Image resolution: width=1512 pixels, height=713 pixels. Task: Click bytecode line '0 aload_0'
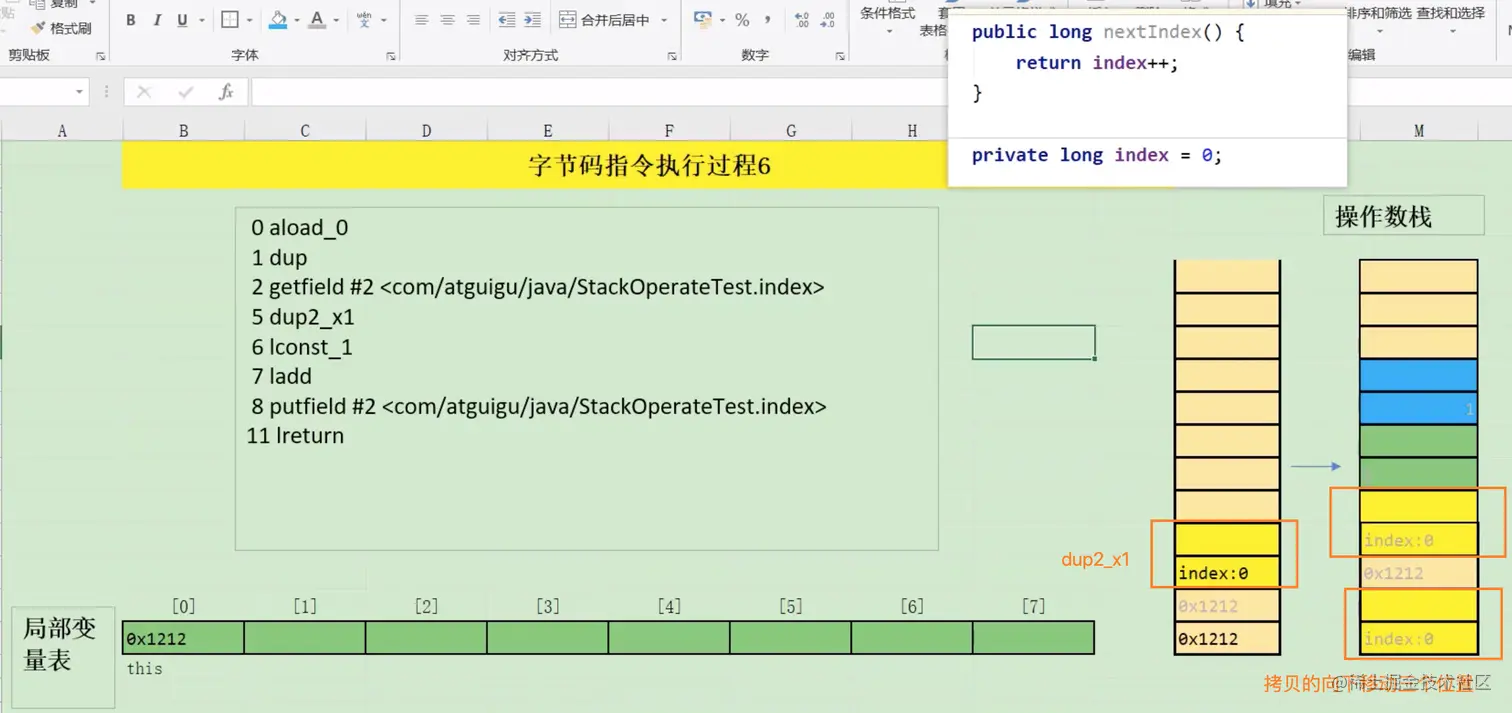(300, 228)
